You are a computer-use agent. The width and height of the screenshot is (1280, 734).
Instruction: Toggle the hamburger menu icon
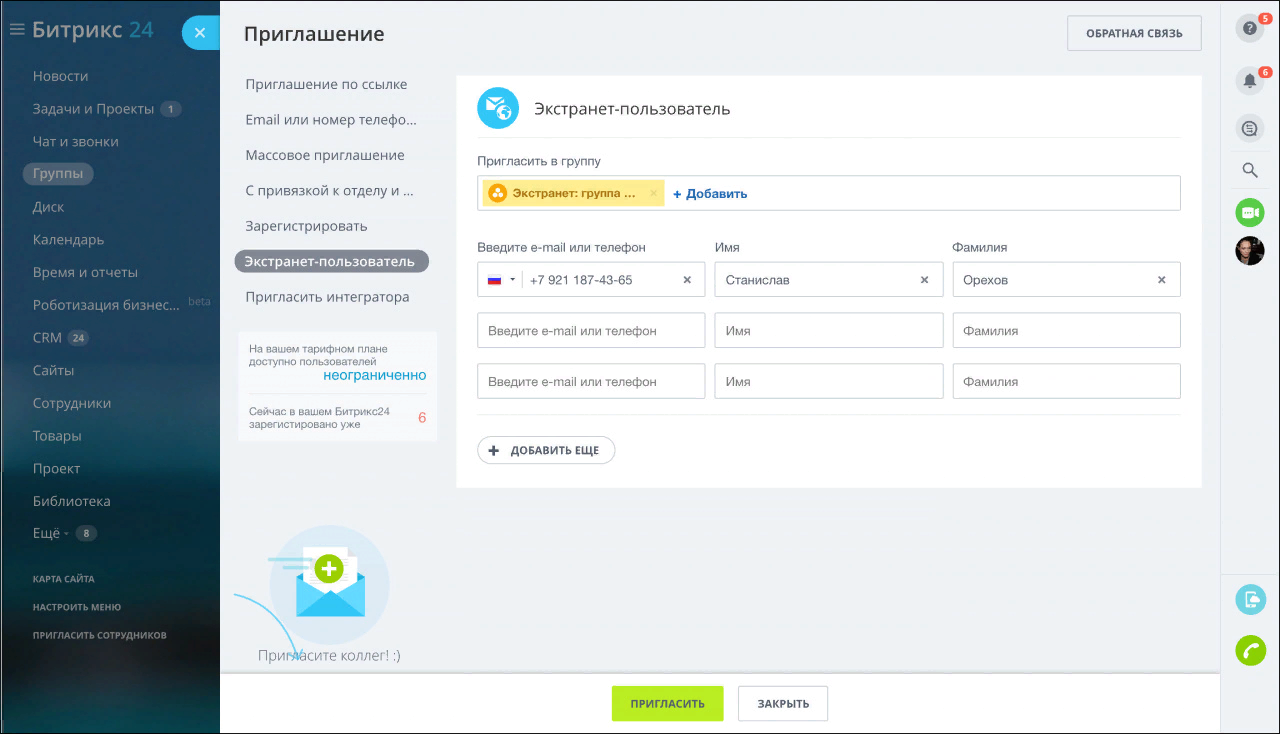coord(16,30)
